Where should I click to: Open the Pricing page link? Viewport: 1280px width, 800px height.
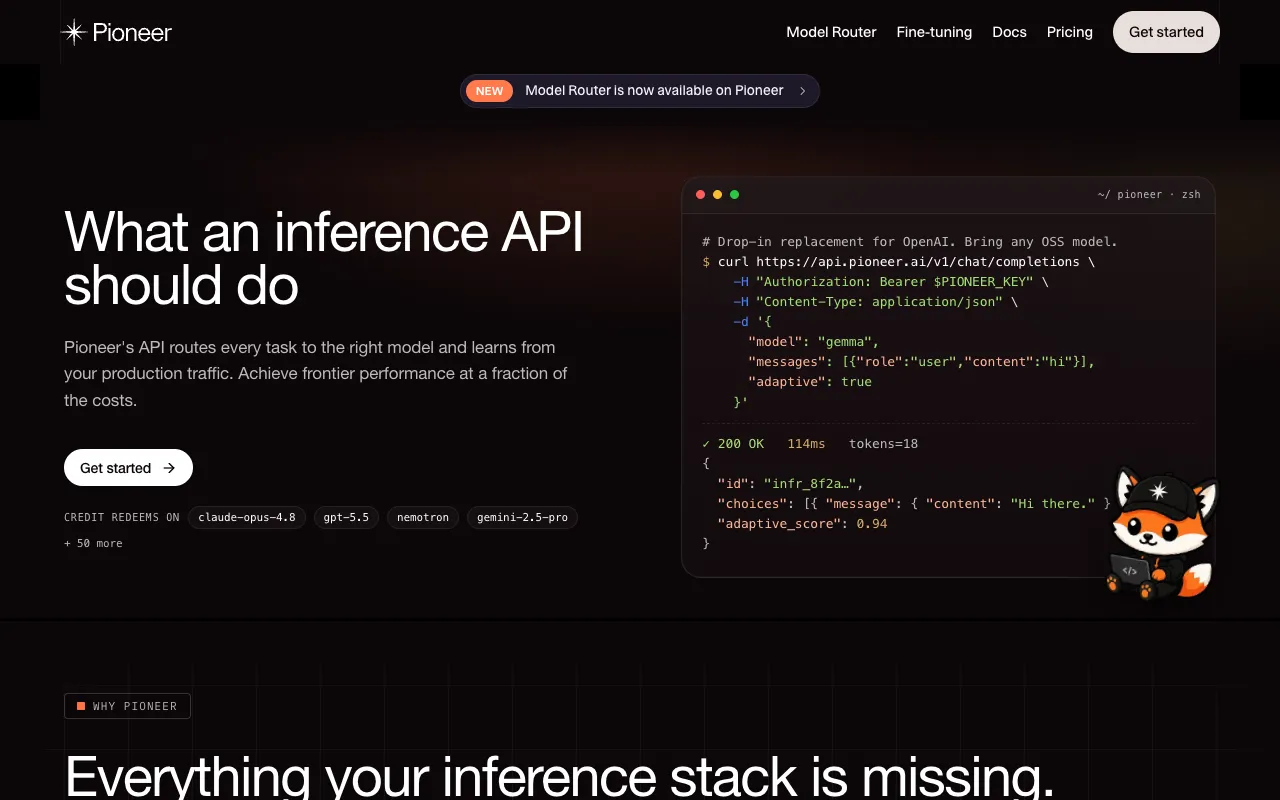pos(1069,32)
